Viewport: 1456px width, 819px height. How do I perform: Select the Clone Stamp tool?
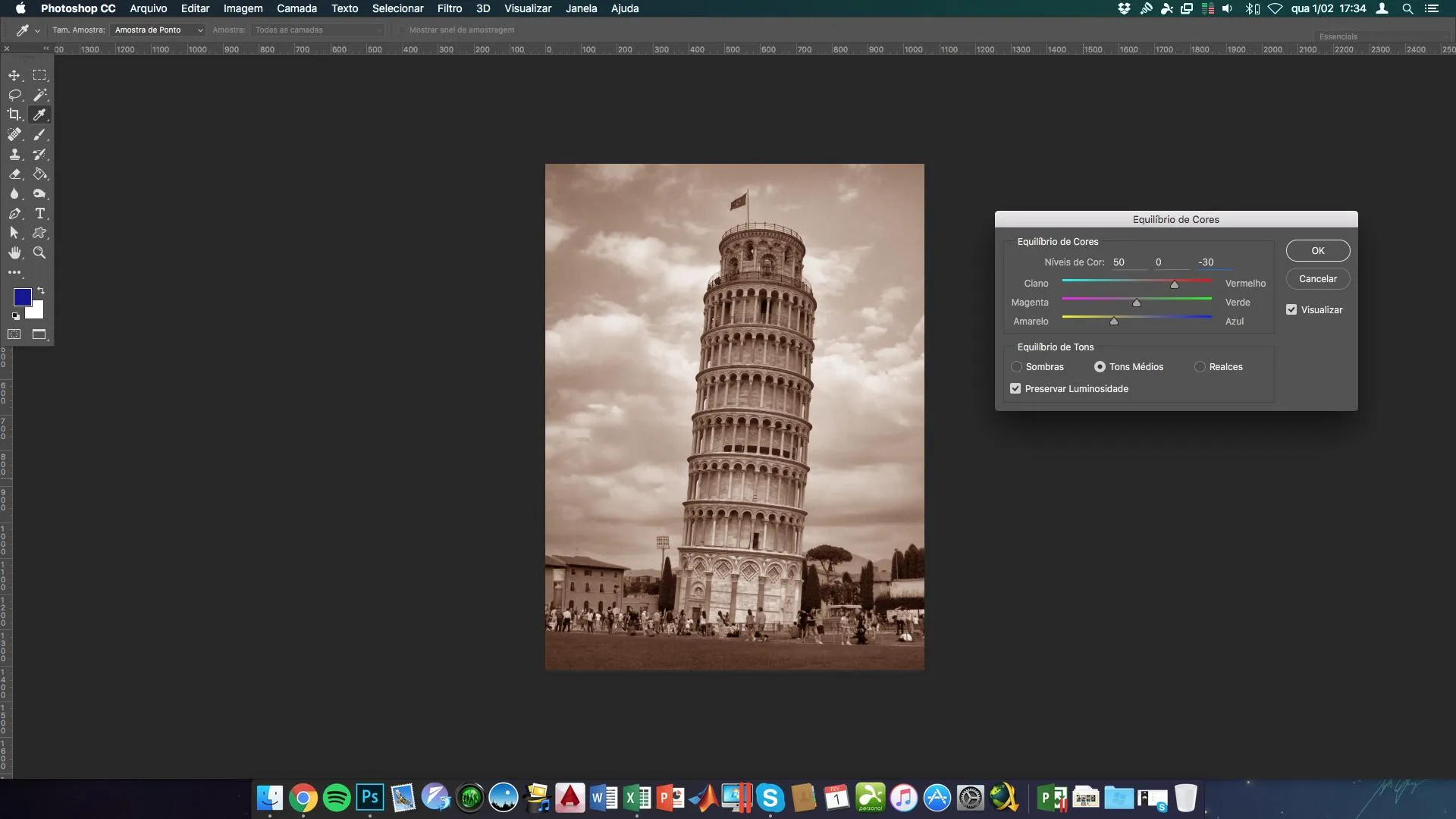tap(14, 154)
